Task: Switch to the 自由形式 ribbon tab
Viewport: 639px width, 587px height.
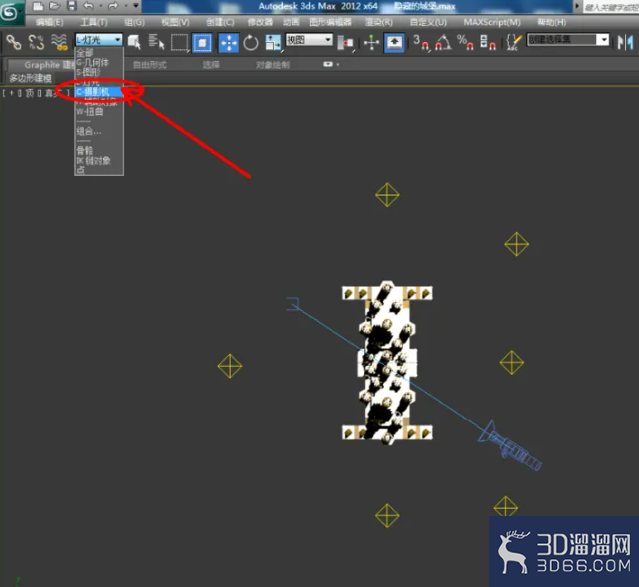Action: (150, 65)
